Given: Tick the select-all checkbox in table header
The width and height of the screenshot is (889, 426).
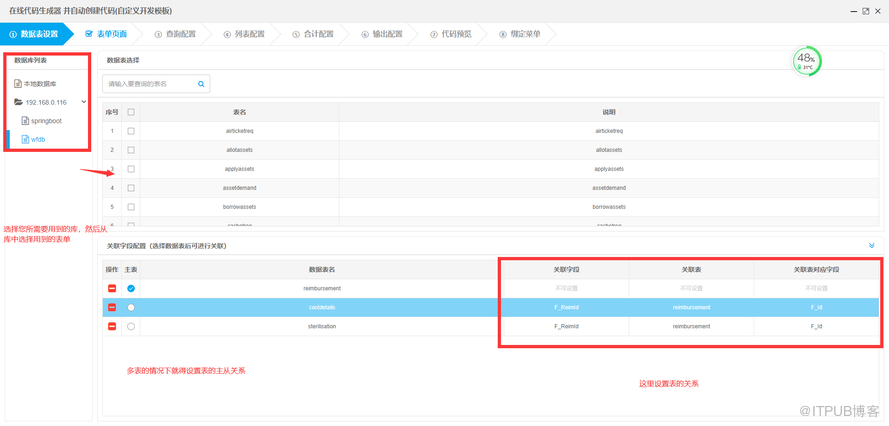Looking at the screenshot, I should point(131,112).
